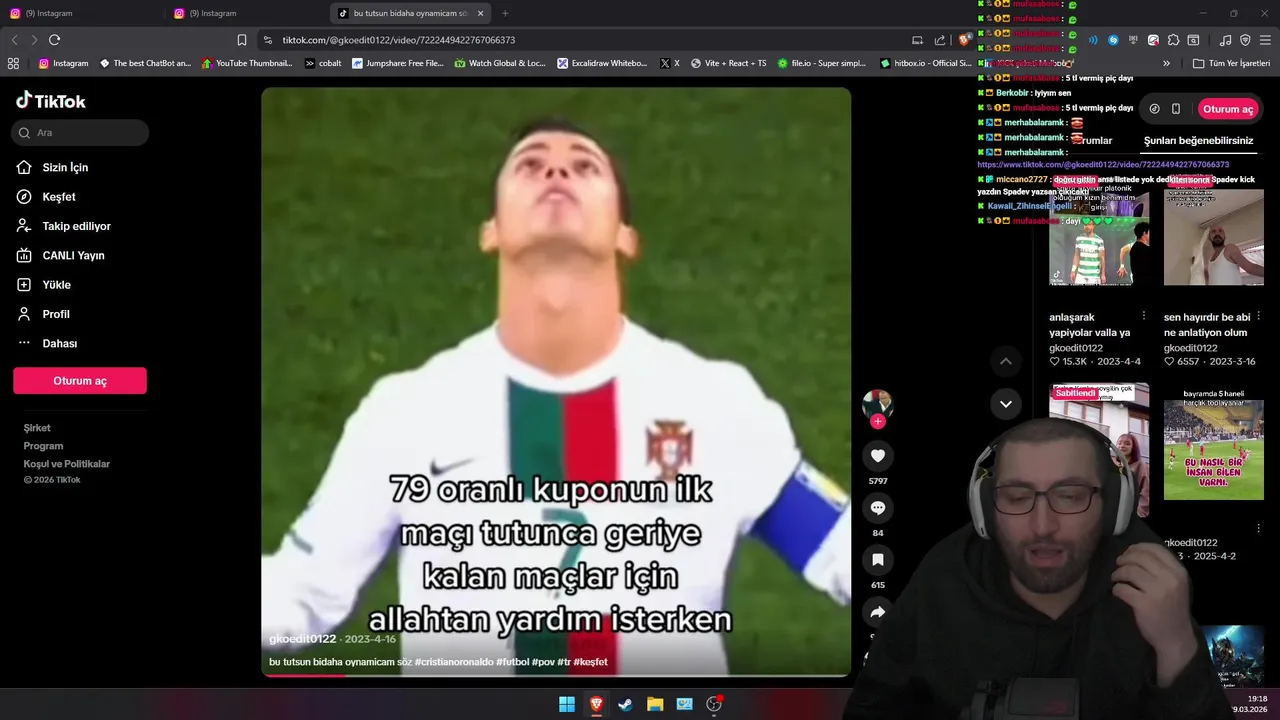Open options for 'sen hayırdır' video
The height and width of the screenshot is (720, 1280).
(x=1259, y=316)
